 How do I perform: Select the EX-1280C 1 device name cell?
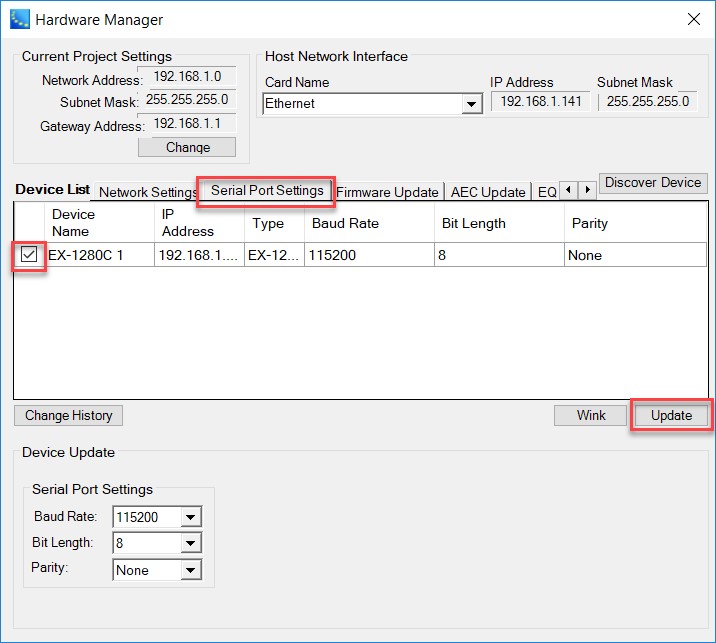[99, 255]
